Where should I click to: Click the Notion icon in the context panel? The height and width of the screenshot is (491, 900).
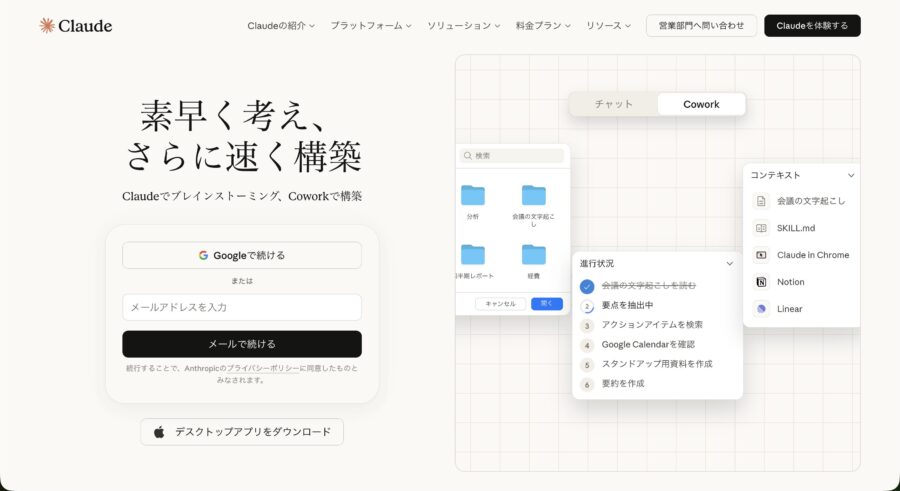pyautogui.click(x=761, y=282)
